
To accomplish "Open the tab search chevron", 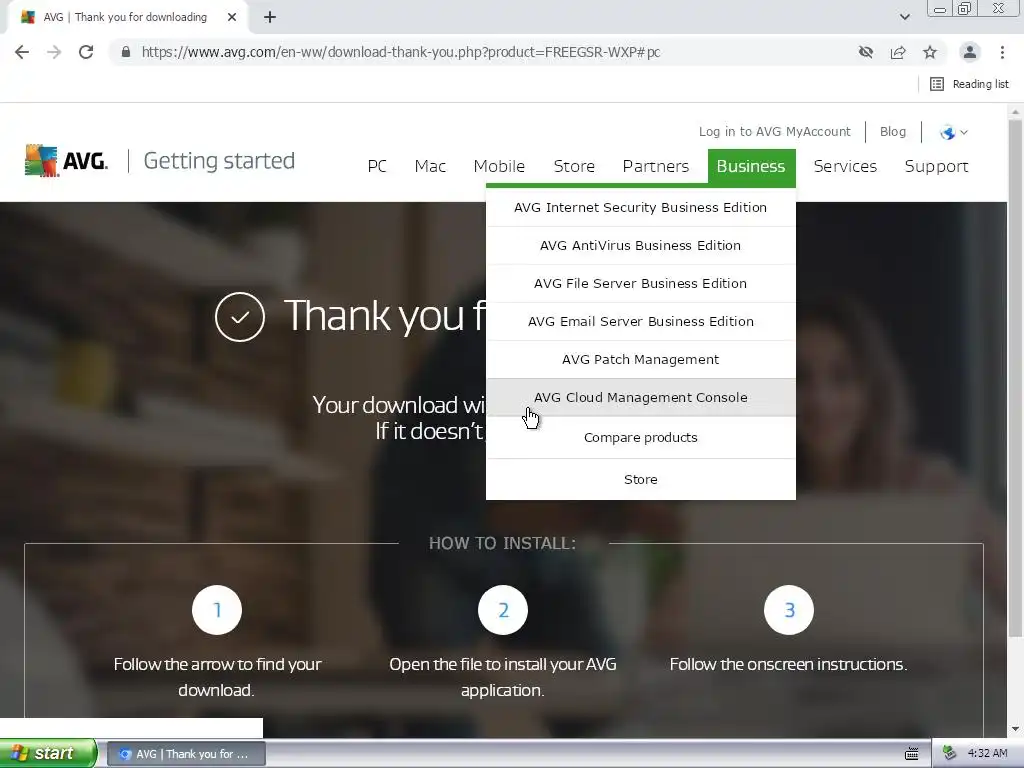I will coord(904,17).
